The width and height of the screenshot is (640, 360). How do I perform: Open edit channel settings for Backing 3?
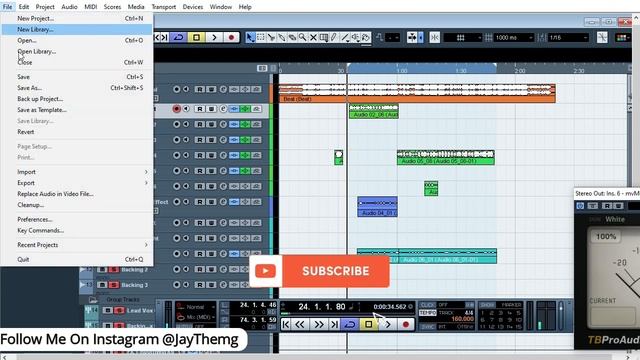(x=223, y=285)
